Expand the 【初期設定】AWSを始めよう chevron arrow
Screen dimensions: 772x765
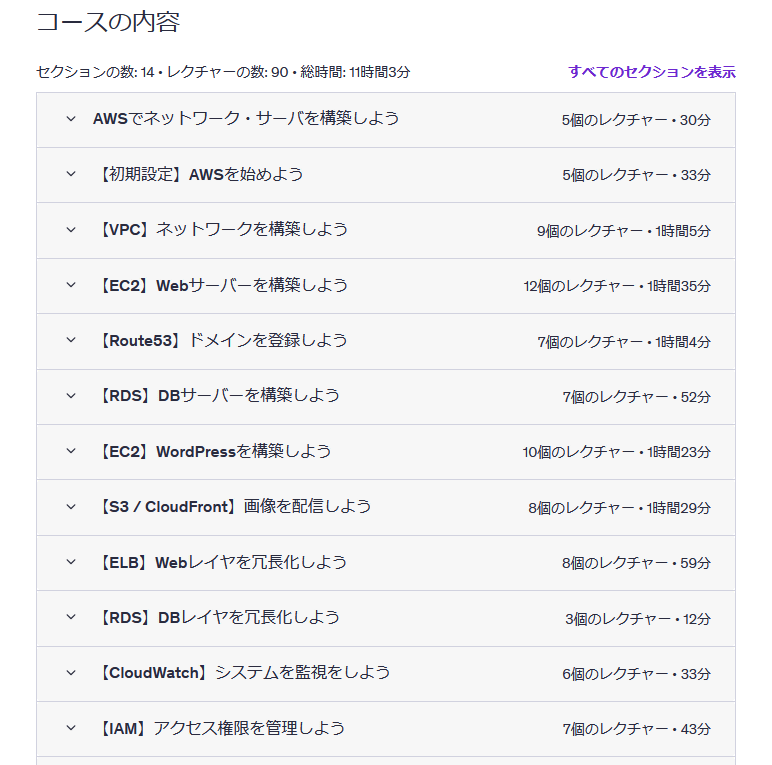click(71, 174)
